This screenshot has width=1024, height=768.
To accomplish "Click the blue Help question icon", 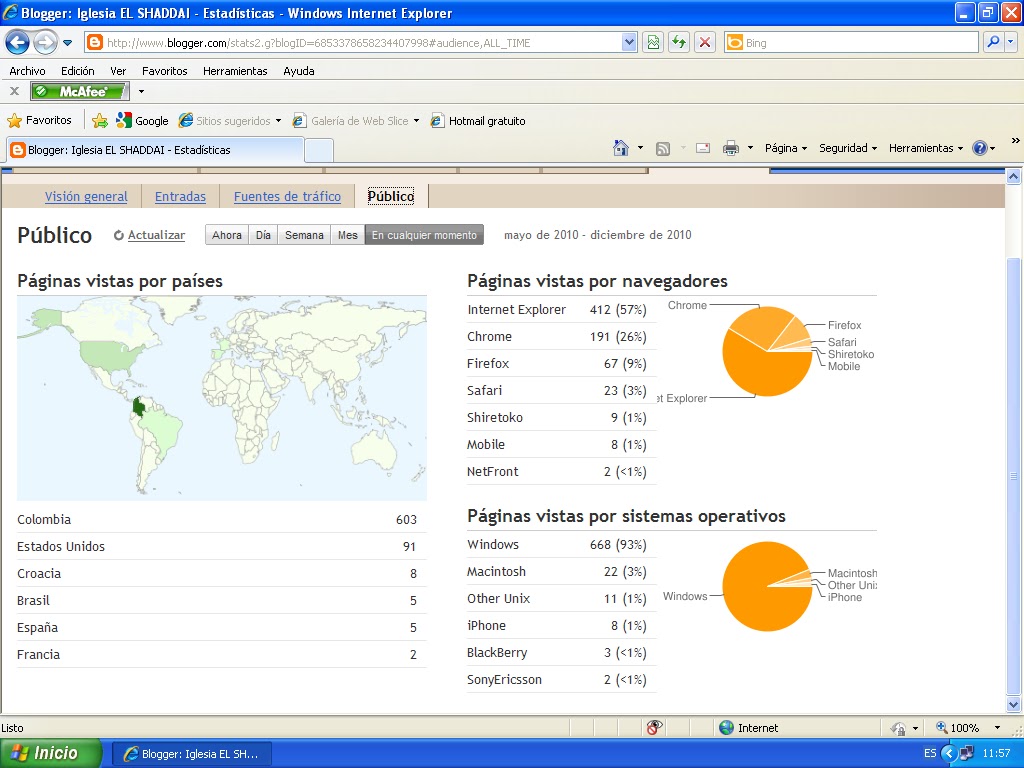I will pos(980,148).
